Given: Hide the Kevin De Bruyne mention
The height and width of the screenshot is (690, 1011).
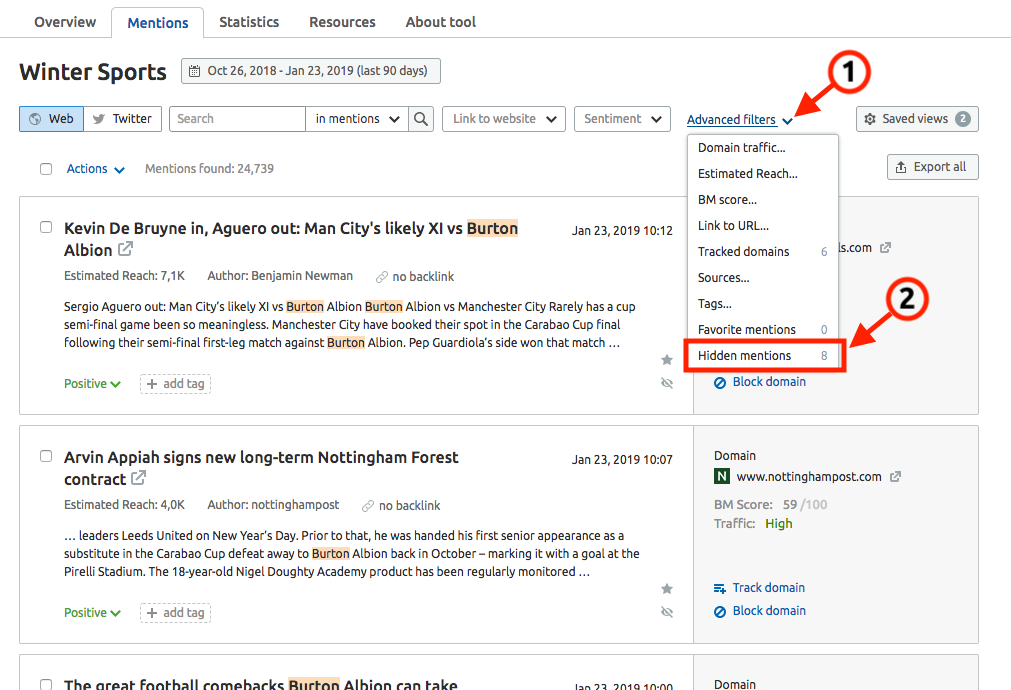Looking at the screenshot, I should tap(667, 383).
